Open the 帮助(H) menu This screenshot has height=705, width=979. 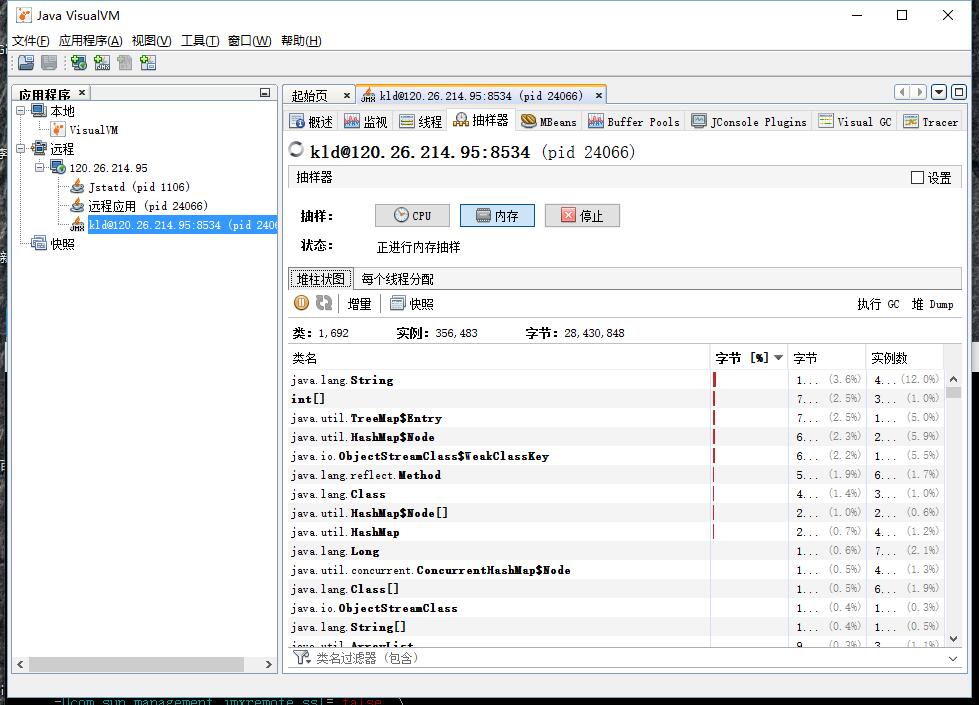[301, 41]
